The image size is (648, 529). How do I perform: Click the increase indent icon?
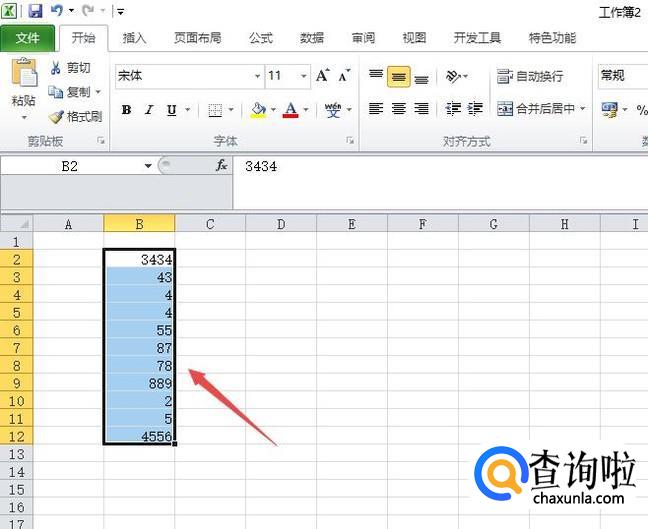point(475,109)
